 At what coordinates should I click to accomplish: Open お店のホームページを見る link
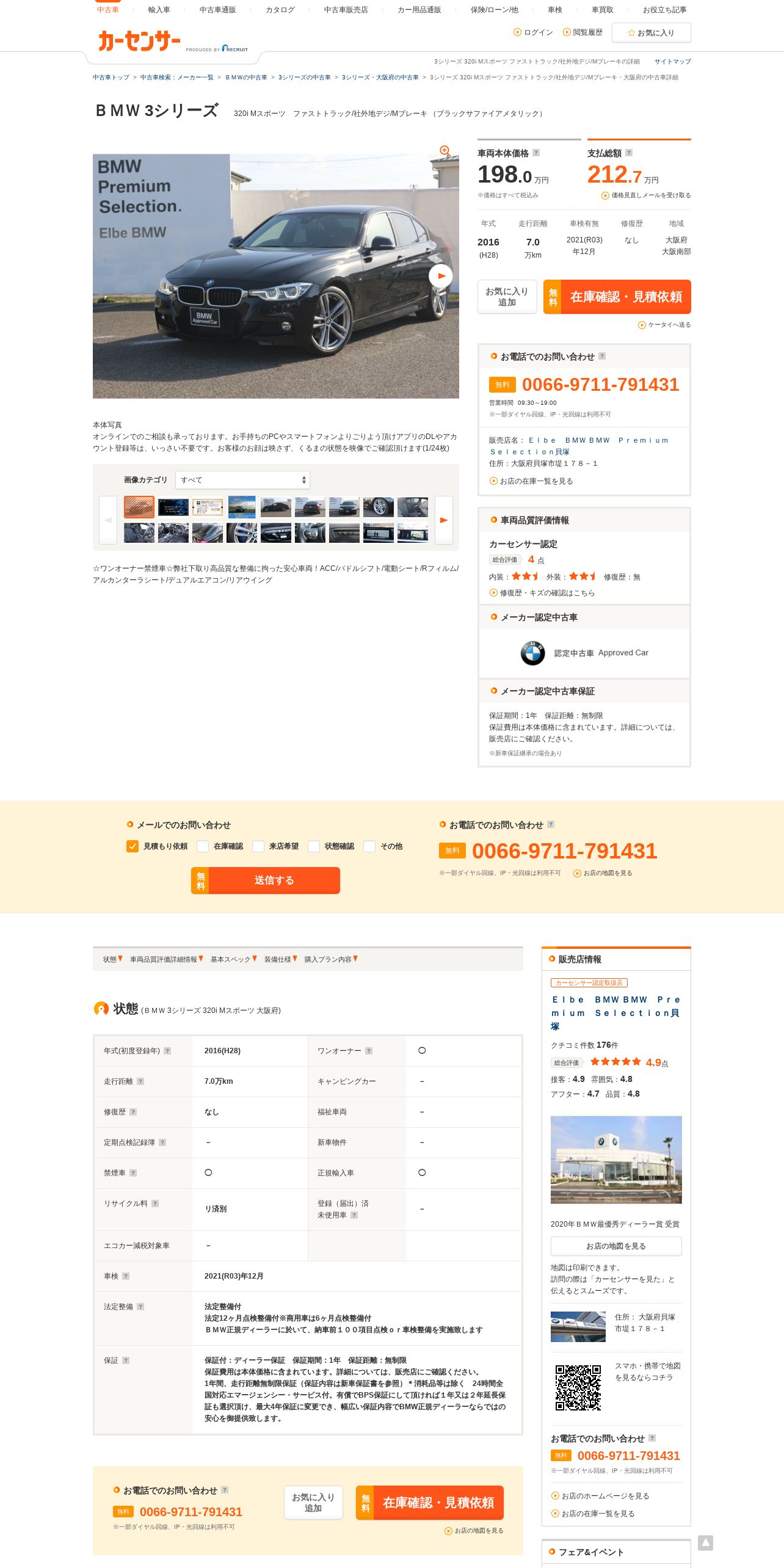point(600,1496)
